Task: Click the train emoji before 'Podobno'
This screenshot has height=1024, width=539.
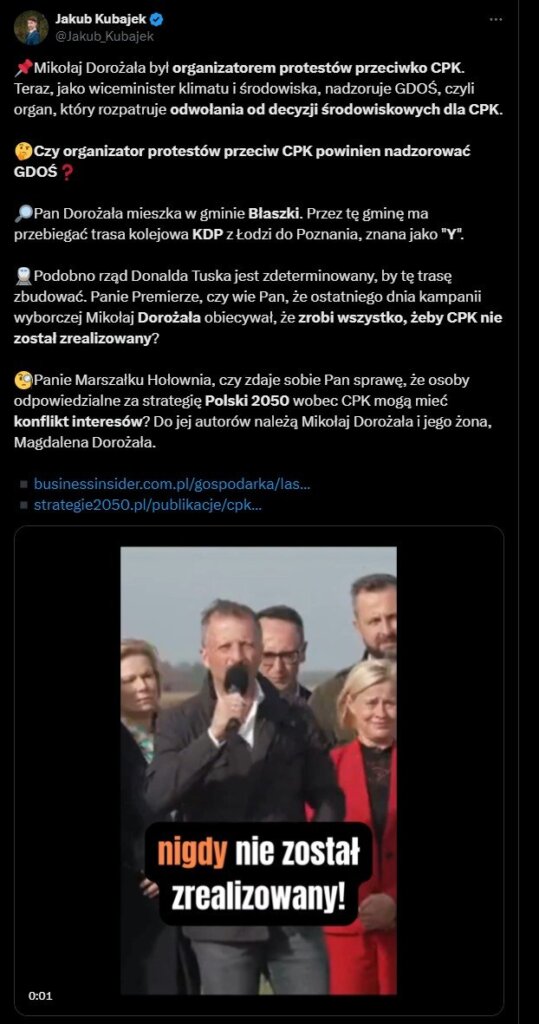Action: click(x=24, y=276)
